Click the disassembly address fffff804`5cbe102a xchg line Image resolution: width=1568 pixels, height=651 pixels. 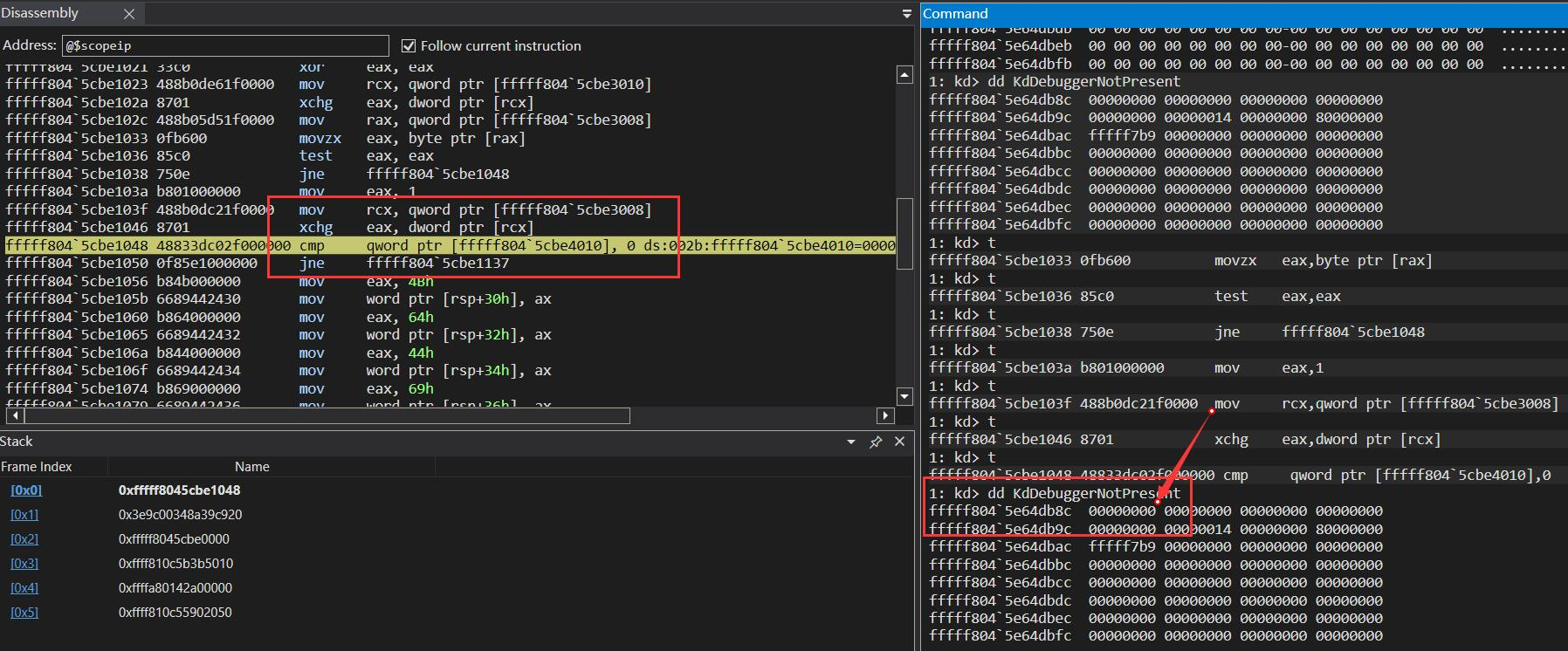click(x=270, y=102)
